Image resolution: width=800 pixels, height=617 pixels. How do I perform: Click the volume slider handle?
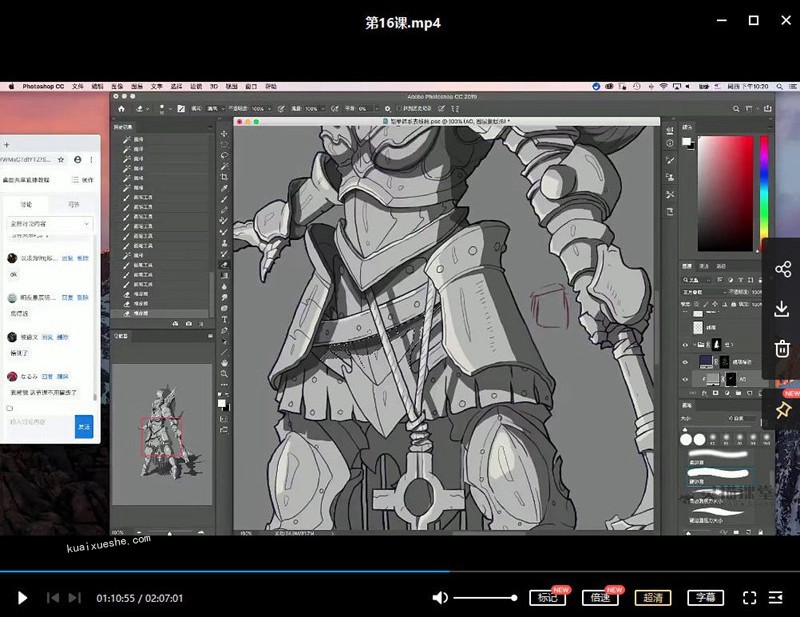[514, 598]
